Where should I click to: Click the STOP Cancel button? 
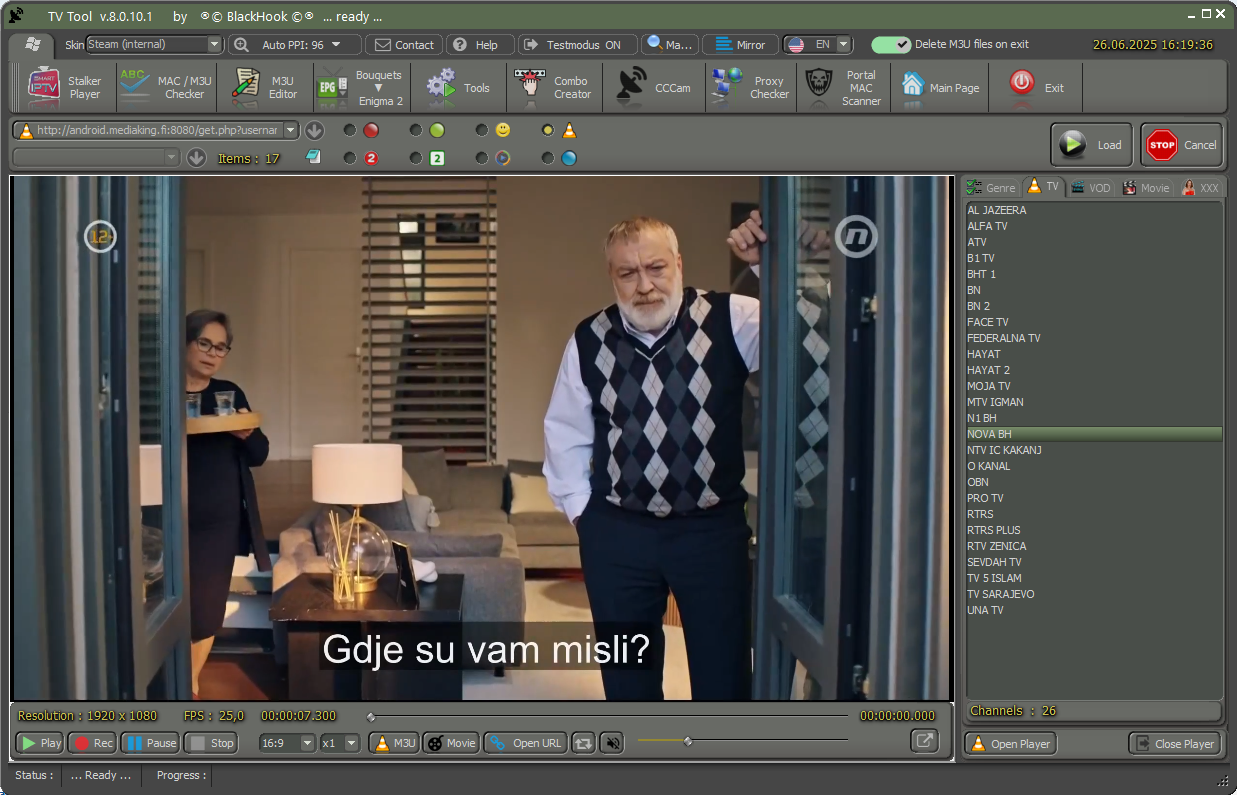click(1182, 144)
